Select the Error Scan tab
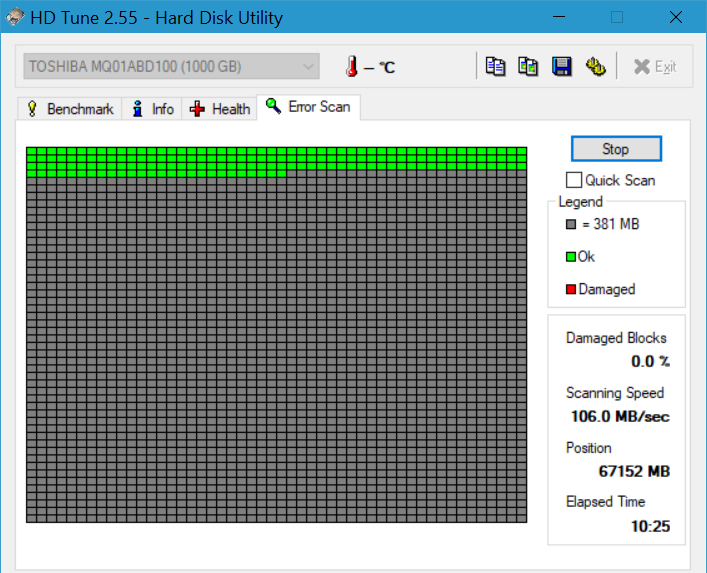The width and height of the screenshot is (707, 573). 308,107
